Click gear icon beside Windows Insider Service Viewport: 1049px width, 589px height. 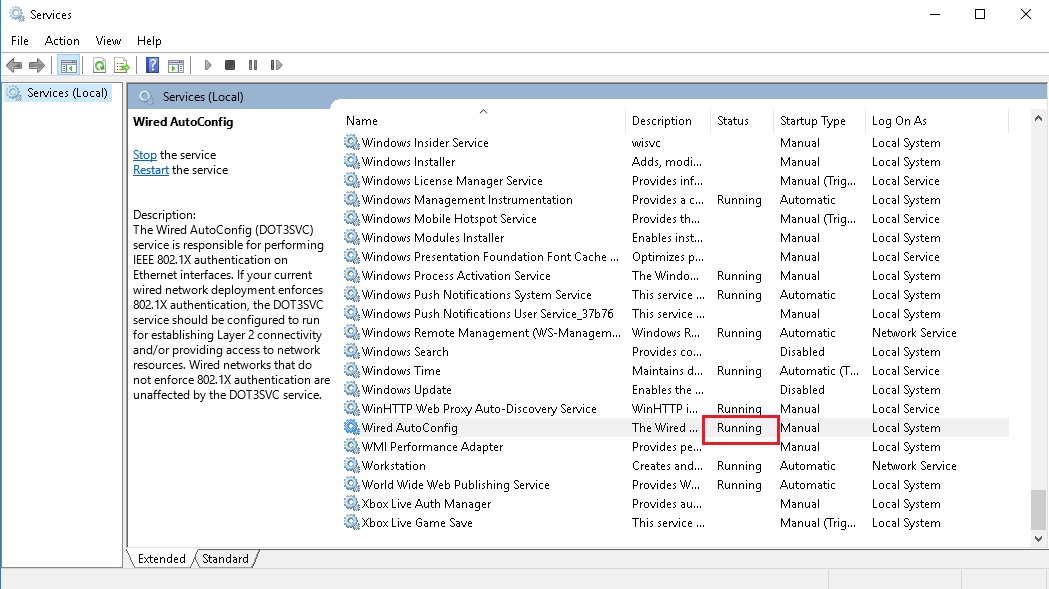pyautogui.click(x=352, y=142)
